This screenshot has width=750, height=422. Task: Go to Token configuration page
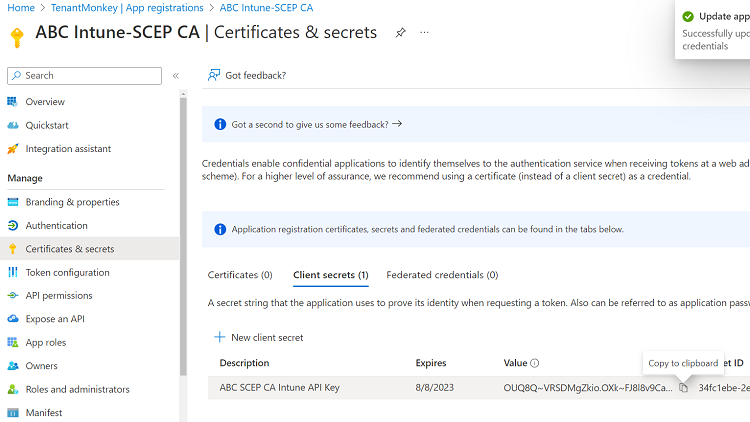(67, 272)
